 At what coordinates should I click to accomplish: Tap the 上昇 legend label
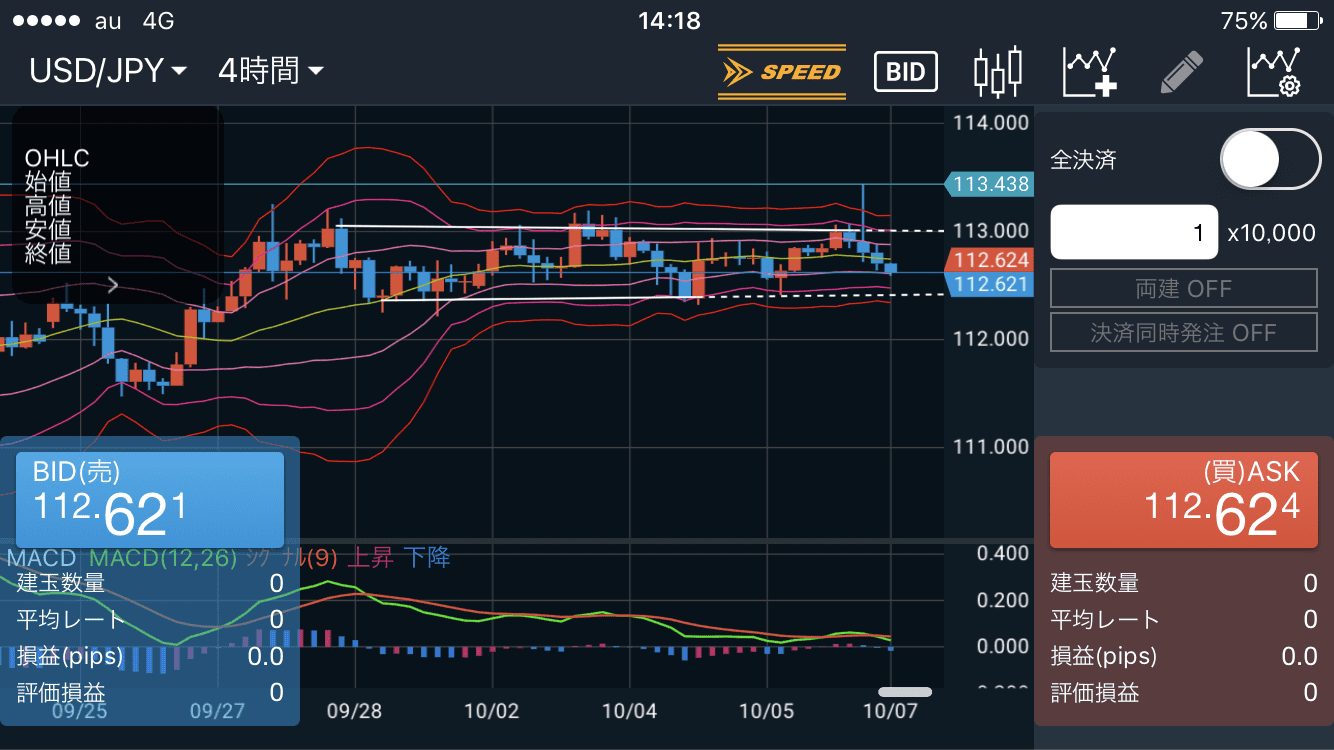[x=369, y=558]
